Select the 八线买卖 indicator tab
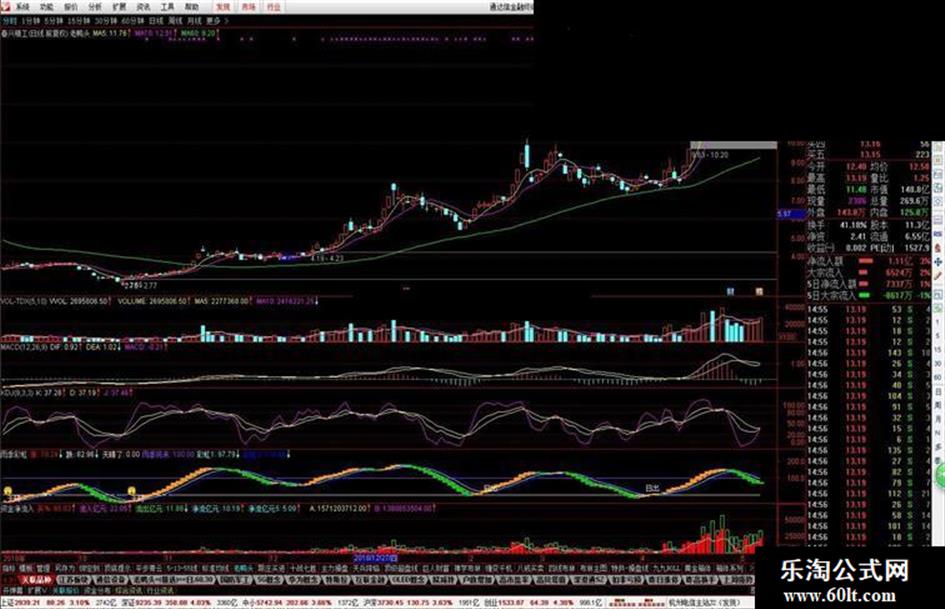Viewport: 945px width, 609px height. tap(530, 568)
